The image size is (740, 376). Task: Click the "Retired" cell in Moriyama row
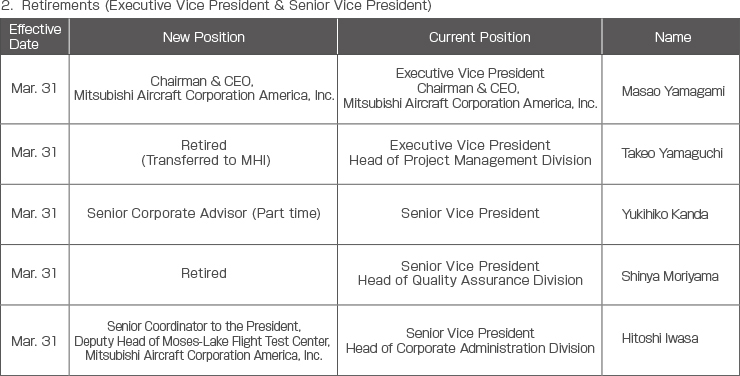pyautogui.click(x=203, y=274)
